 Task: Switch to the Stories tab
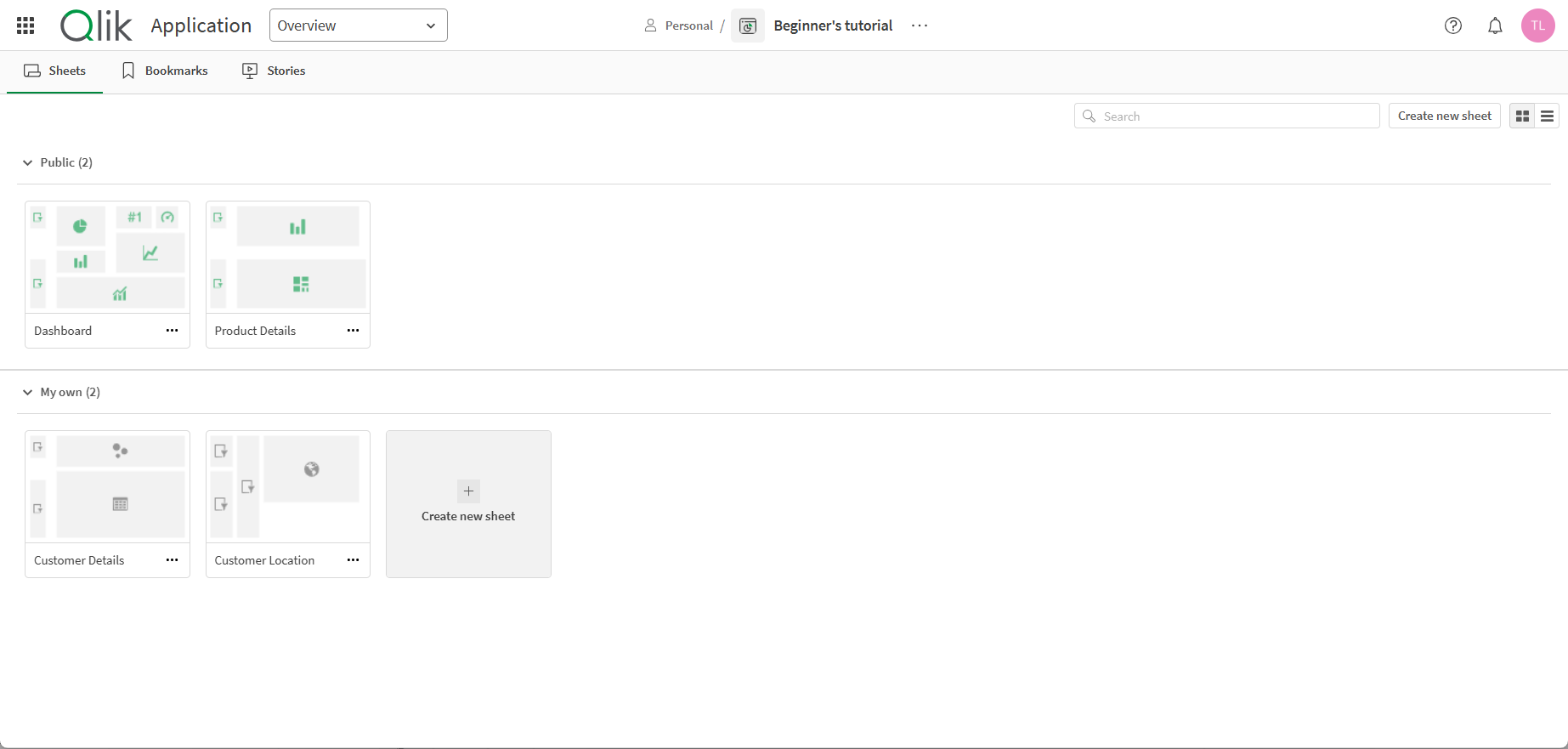[x=274, y=71]
